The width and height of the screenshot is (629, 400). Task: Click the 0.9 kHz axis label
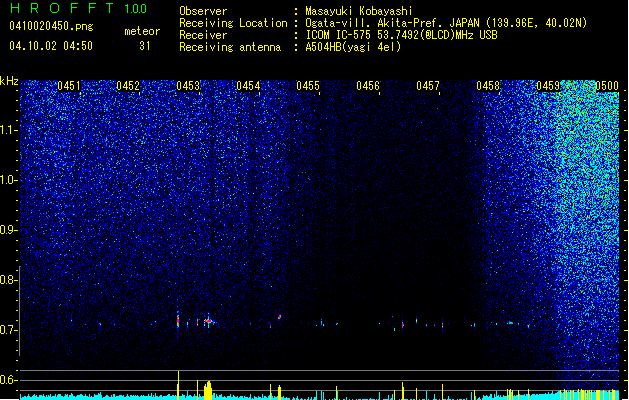[9, 230]
